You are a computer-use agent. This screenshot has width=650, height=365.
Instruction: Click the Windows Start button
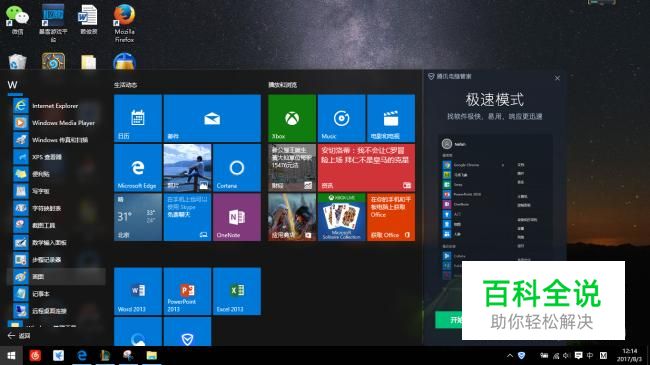point(11,355)
